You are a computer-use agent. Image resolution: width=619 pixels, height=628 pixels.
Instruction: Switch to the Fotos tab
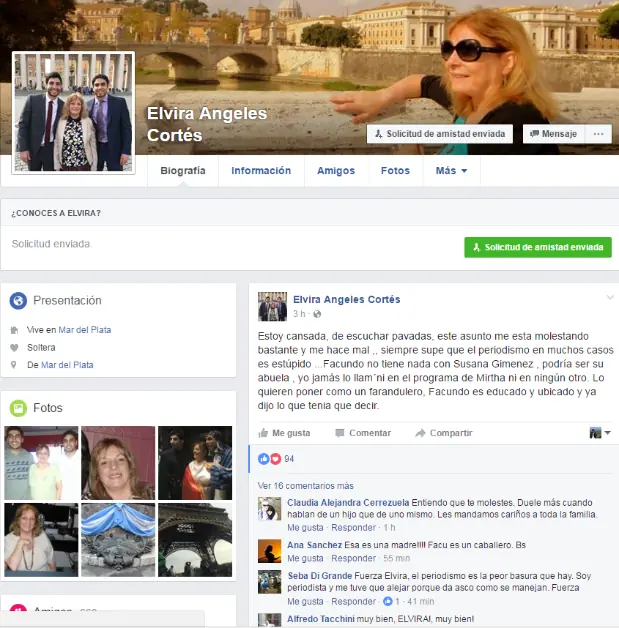[x=395, y=171]
